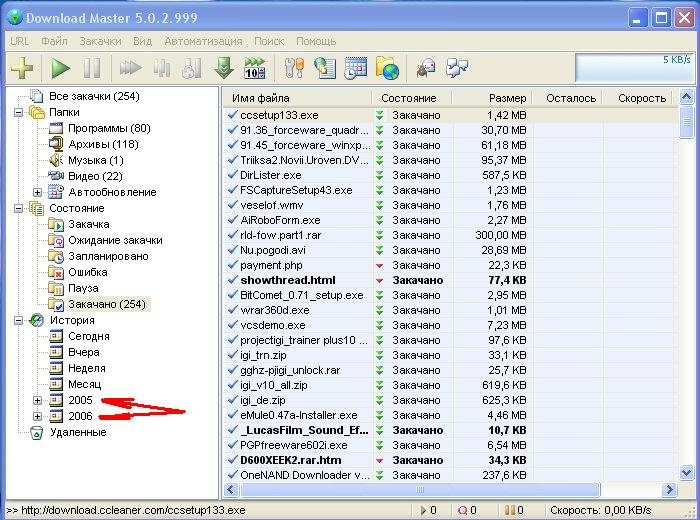This screenshot has height=520, width=700.
Task: Click the 5 KB/s speed graph
Action: coord(634,67)
